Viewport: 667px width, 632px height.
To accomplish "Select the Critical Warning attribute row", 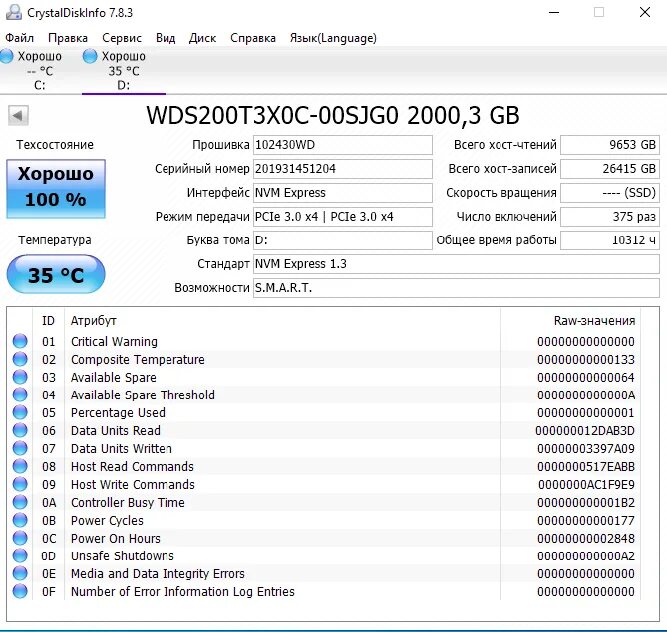I will [x=325, y=342].
